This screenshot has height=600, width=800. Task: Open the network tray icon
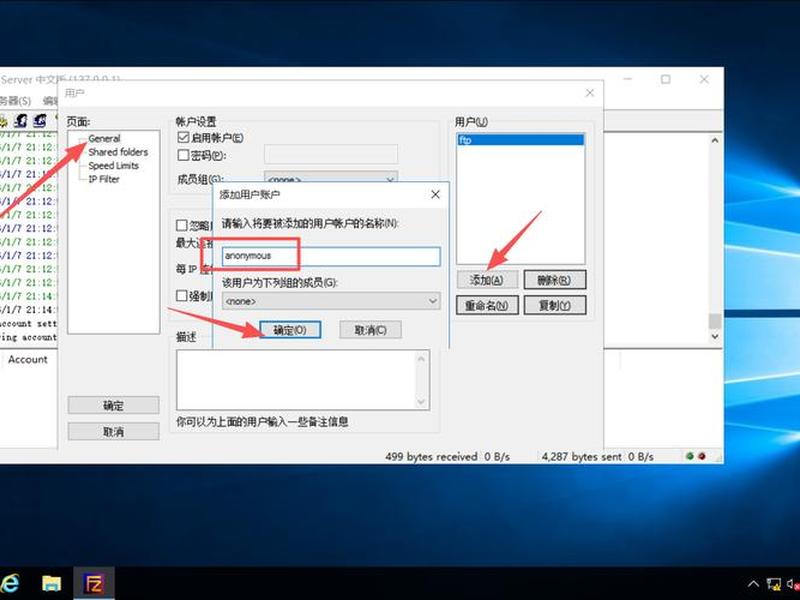pos(774,584)
